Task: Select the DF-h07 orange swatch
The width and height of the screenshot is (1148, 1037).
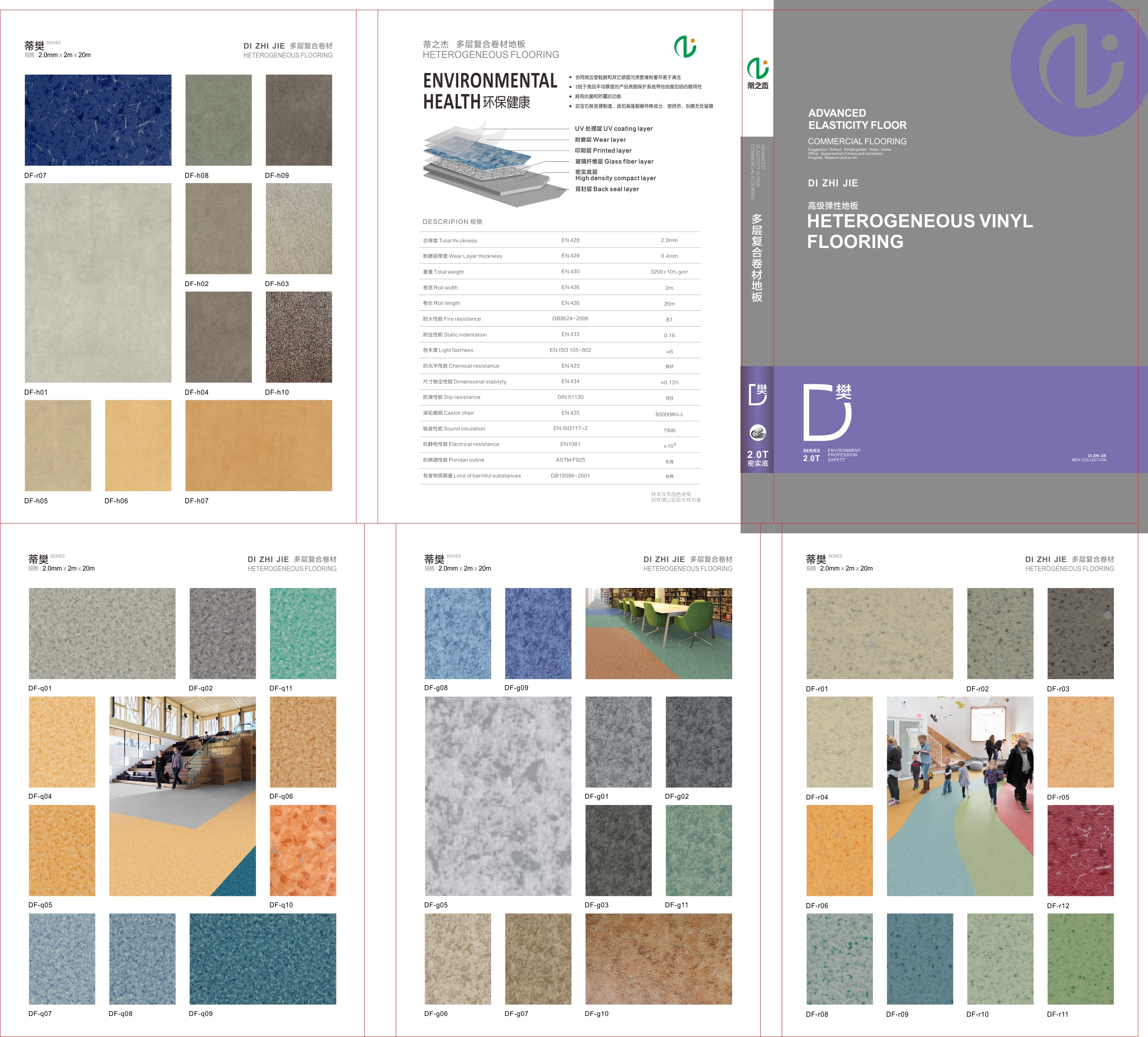Action: [x=259, y=445]
